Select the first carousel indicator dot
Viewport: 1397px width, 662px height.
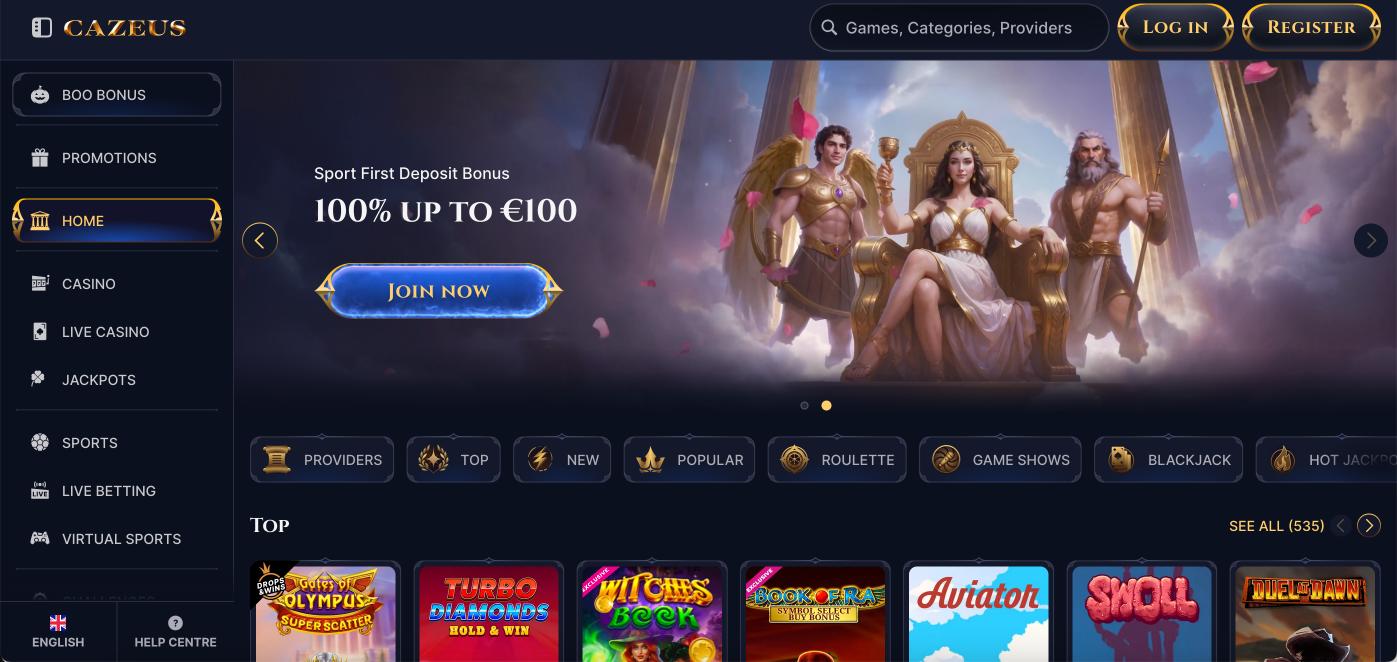pyautogui.click(x=804, y=406)
